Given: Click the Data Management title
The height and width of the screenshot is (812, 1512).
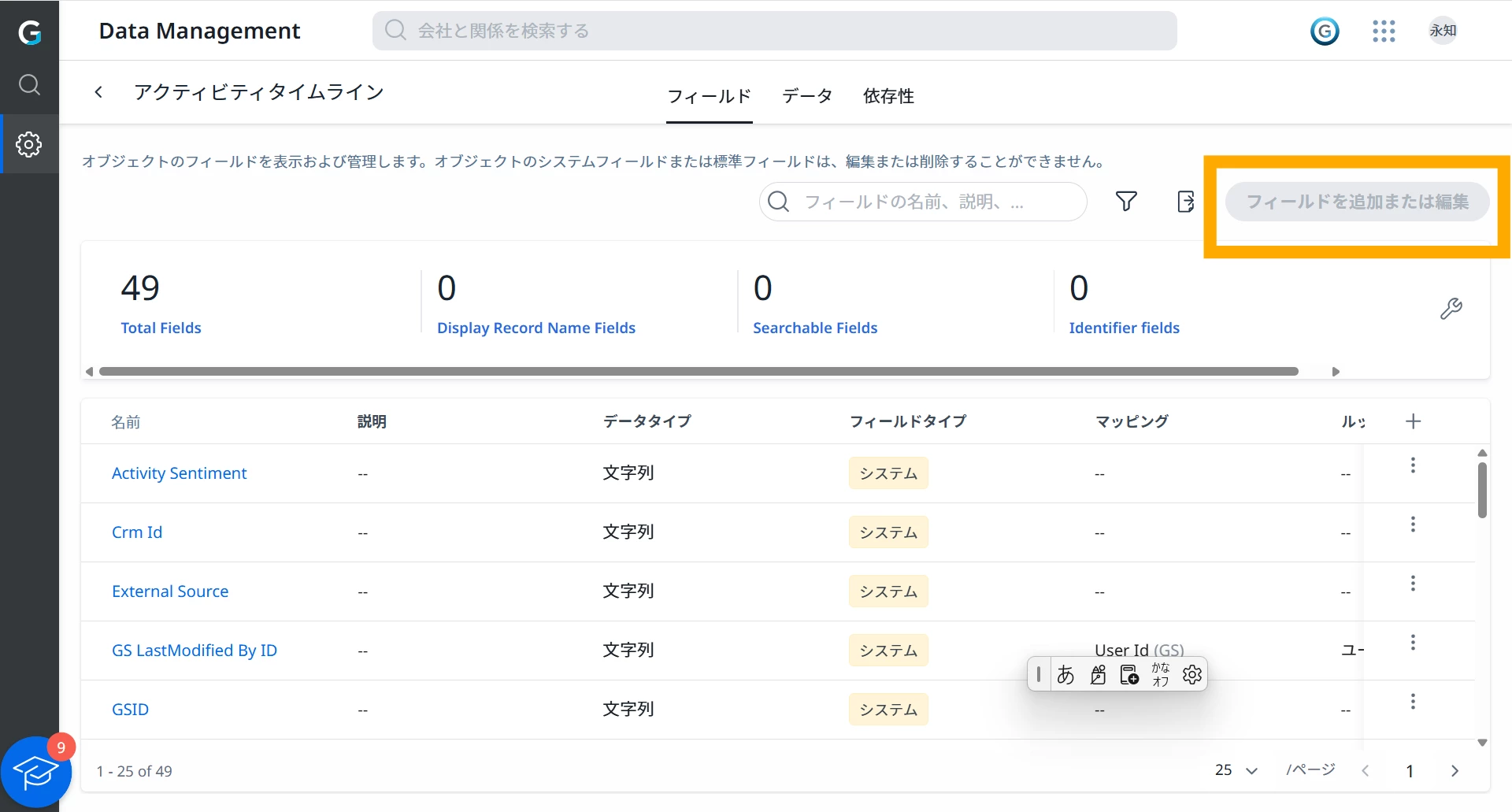Looking at the screenshot, I should click(x=199, y=31).
